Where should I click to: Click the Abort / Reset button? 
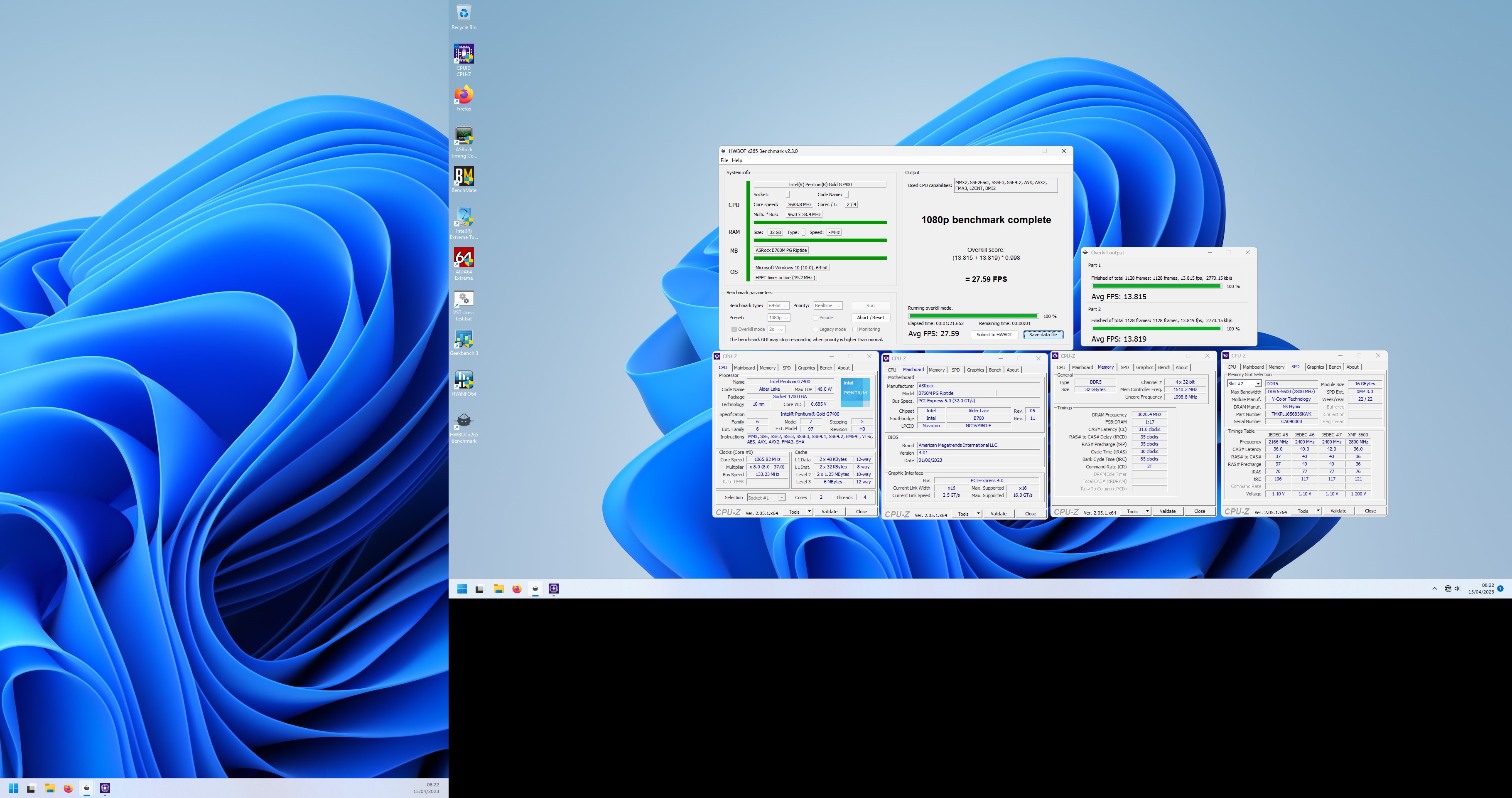tap(871, 318)
